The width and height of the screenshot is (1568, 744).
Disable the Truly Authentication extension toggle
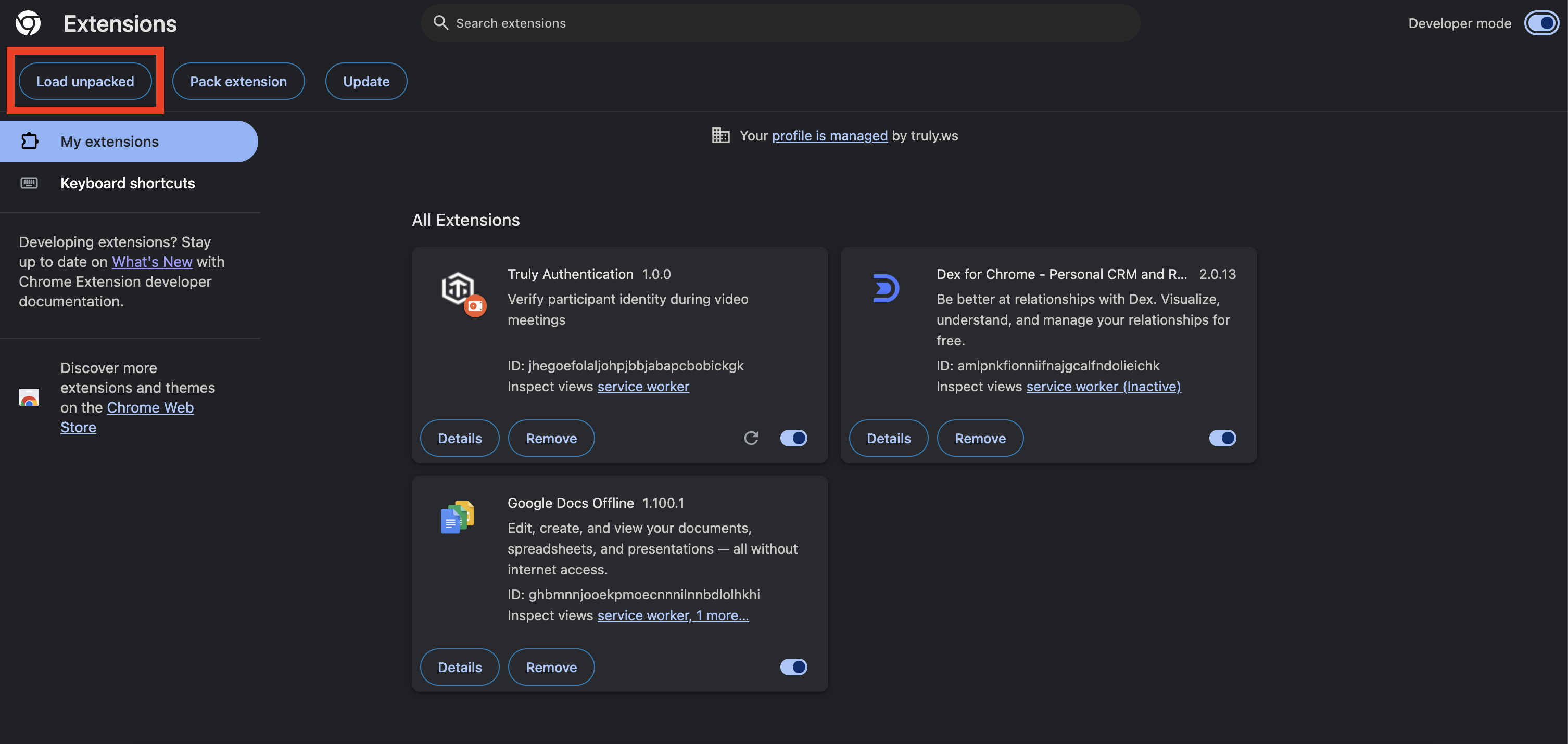[x=793, y=438]
